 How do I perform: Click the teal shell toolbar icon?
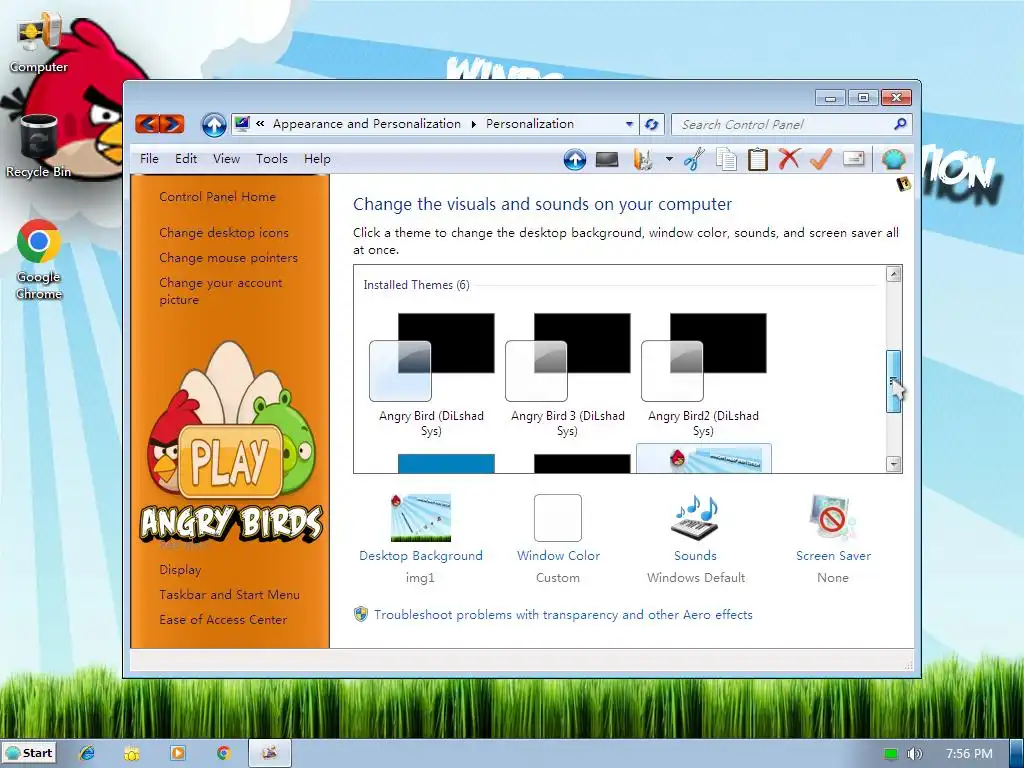pyautogui.click(x=893, y=159)
